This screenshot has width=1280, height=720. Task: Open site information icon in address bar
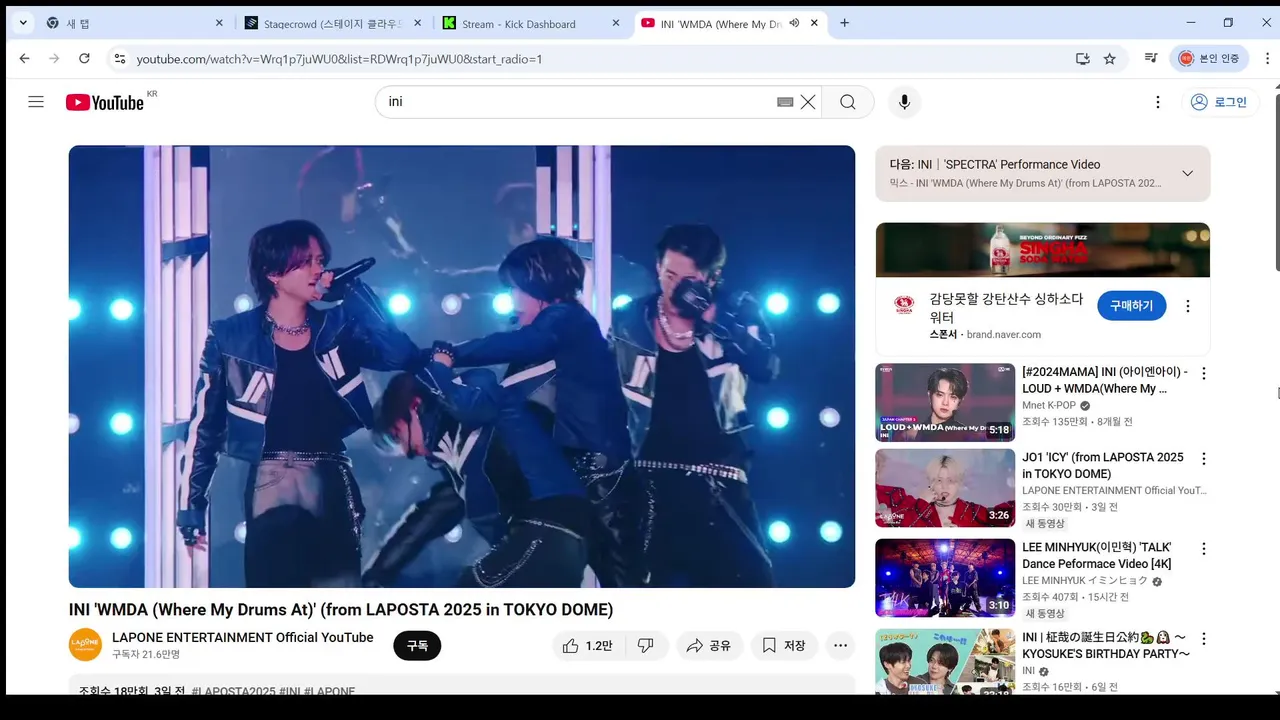[119, 59]
